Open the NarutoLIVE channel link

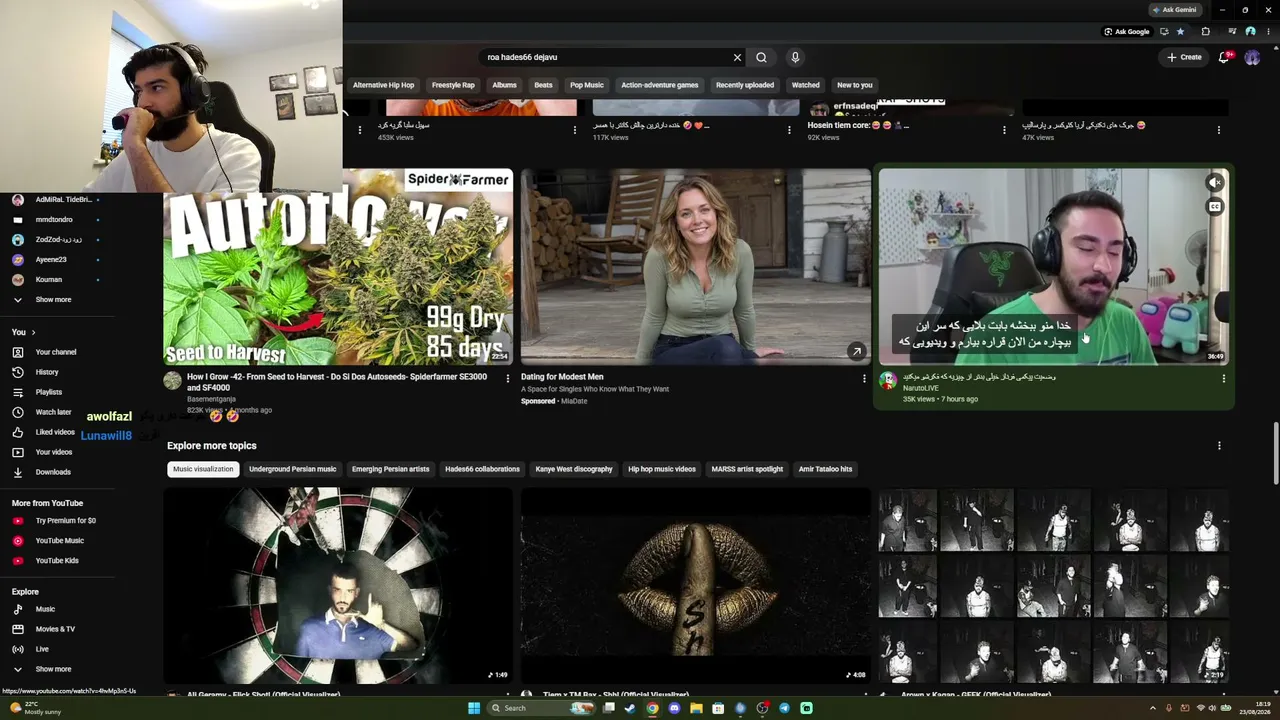pos(921,388)
